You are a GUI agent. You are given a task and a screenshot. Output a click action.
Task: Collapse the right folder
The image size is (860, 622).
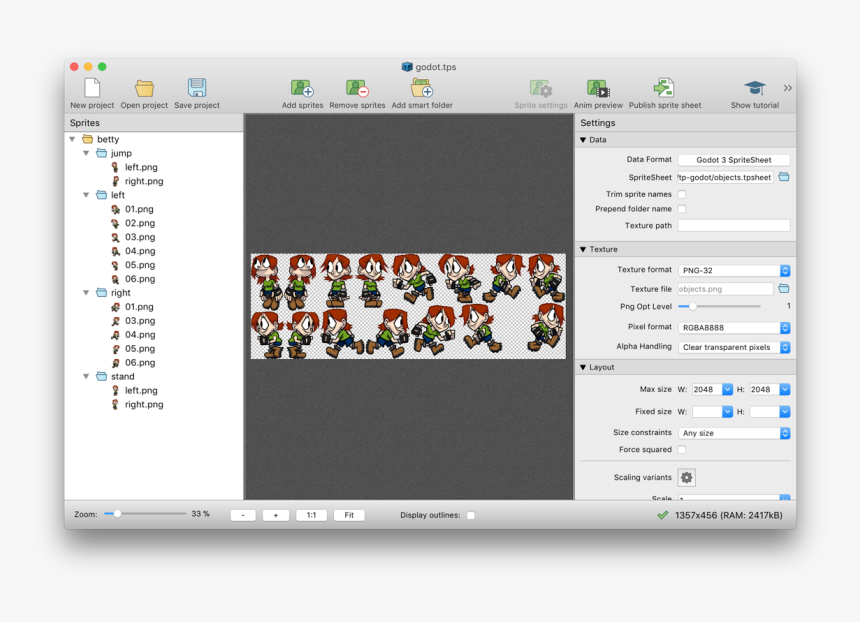pos(86,293)
